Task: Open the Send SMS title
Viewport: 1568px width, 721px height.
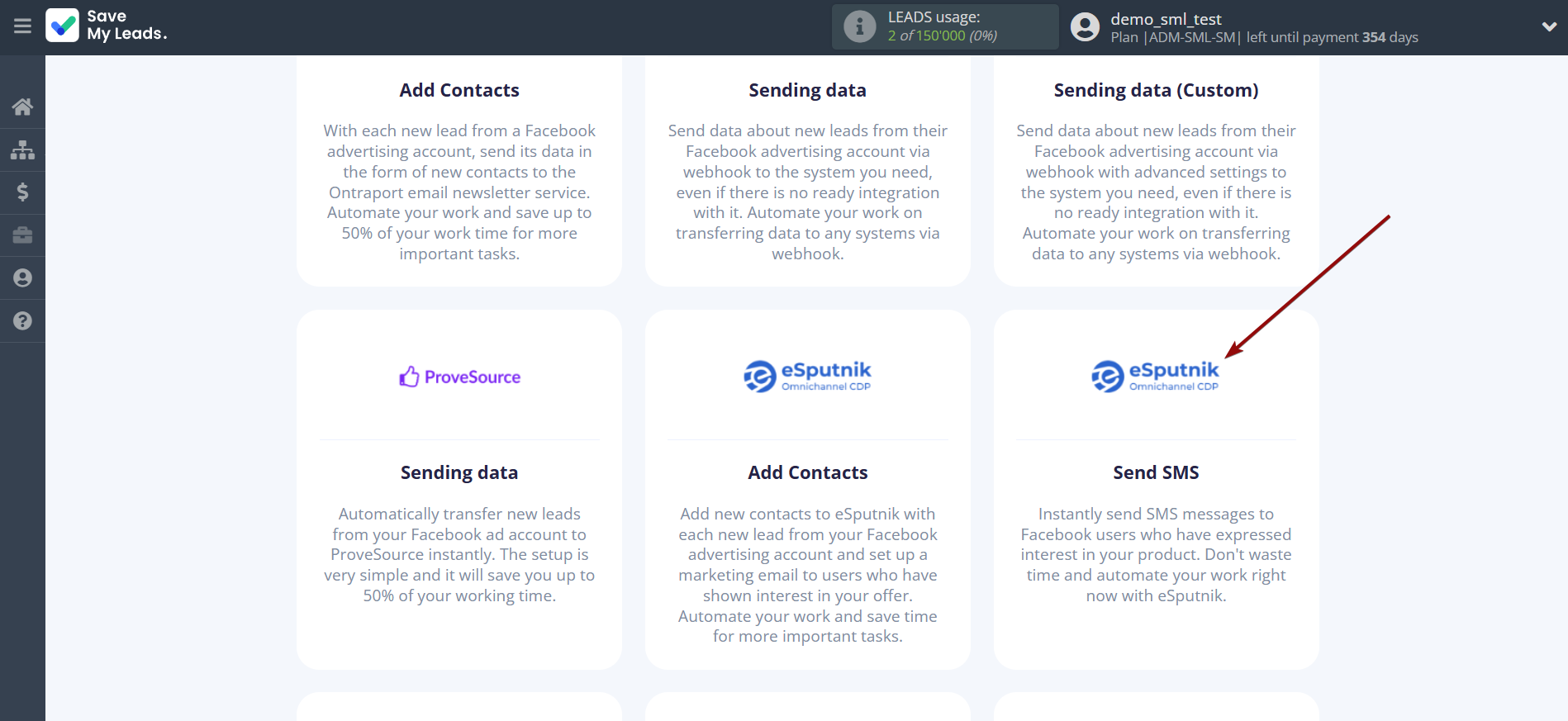Action: pos(1156,472)
